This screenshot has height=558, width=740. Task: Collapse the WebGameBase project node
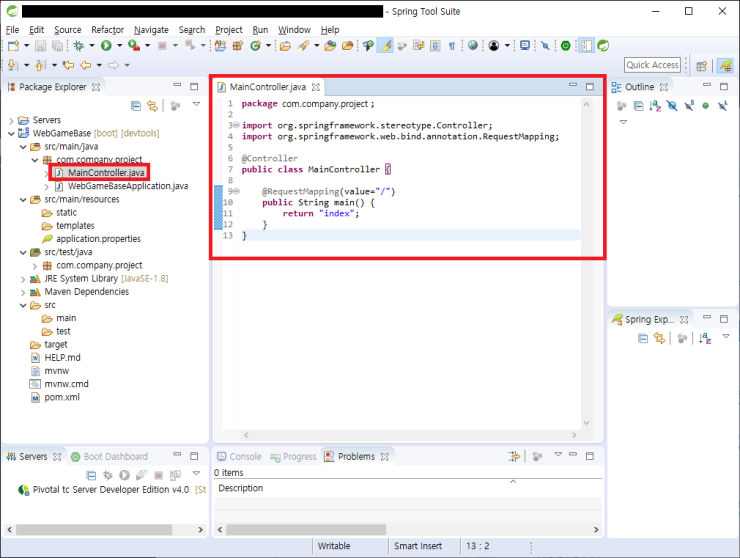click(10, 133)
